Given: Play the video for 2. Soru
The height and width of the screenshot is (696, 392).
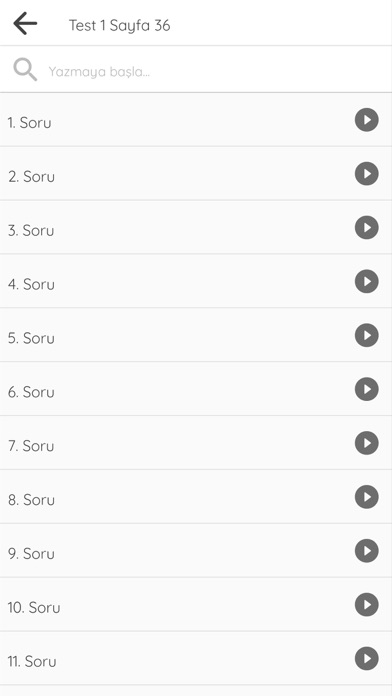Looking at the screenshot, I should (366, 174).
